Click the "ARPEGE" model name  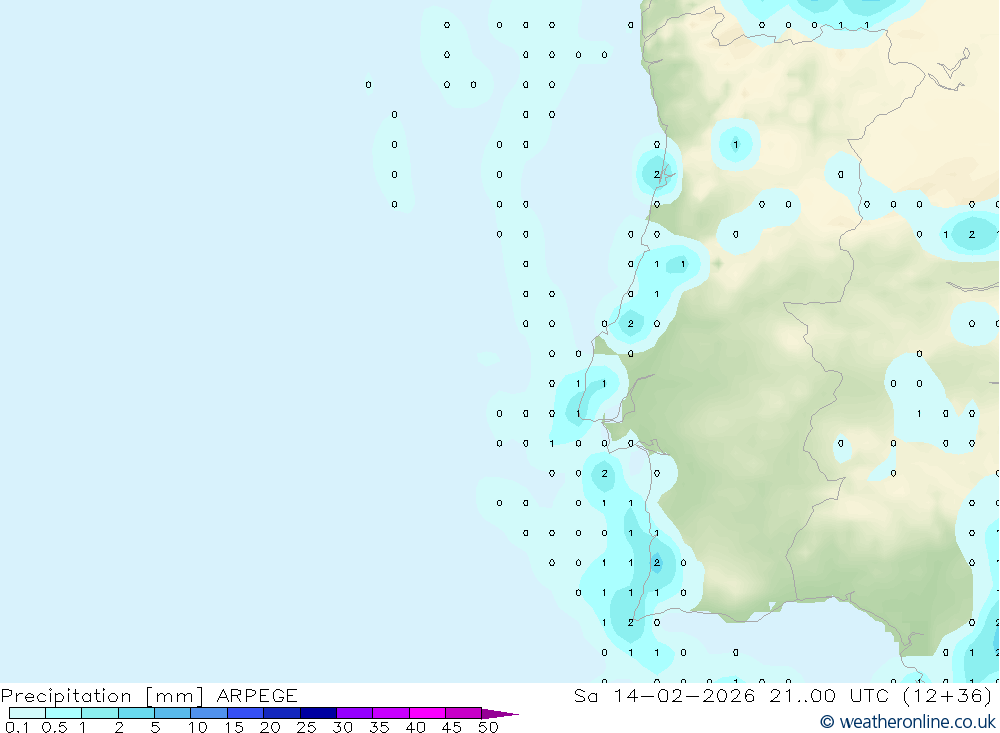pyautogui.click(x=257, y=695)
